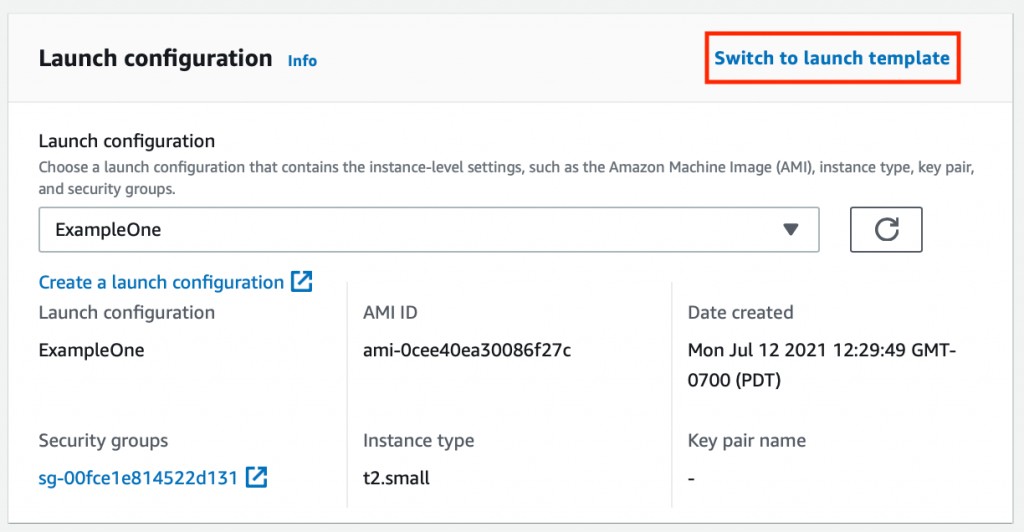Click the Instance type label

point(418,440)
